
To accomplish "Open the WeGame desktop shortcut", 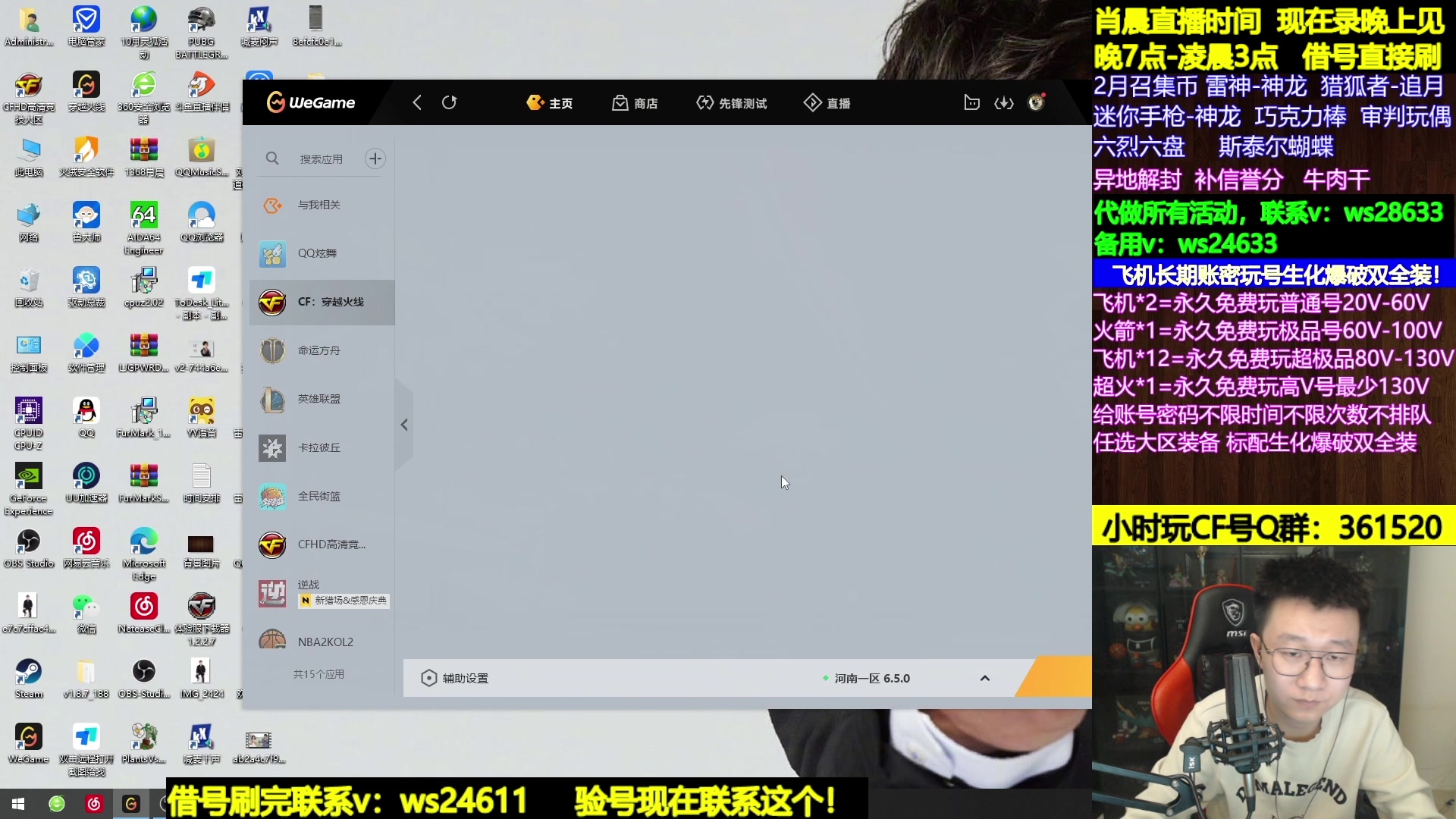I will tap(29, 743).
